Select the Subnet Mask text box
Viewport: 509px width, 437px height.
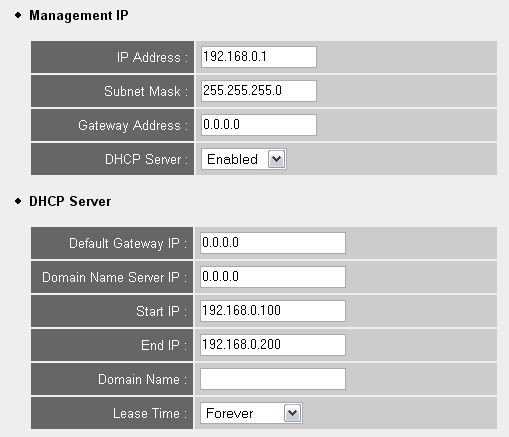(x=259, y=91)
